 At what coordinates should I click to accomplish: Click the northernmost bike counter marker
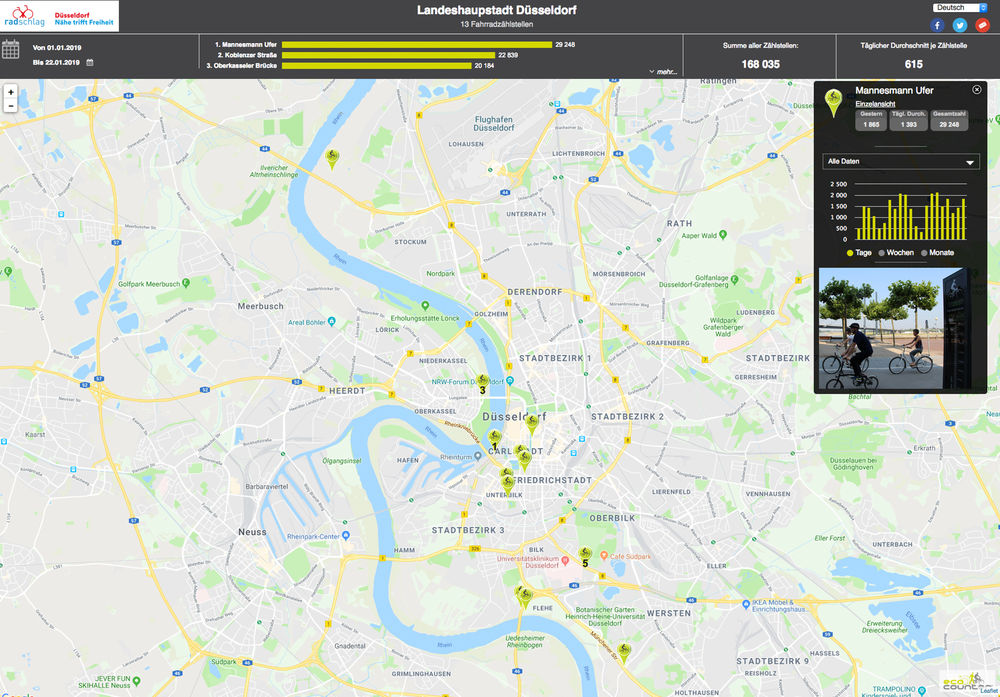[333, 157]
